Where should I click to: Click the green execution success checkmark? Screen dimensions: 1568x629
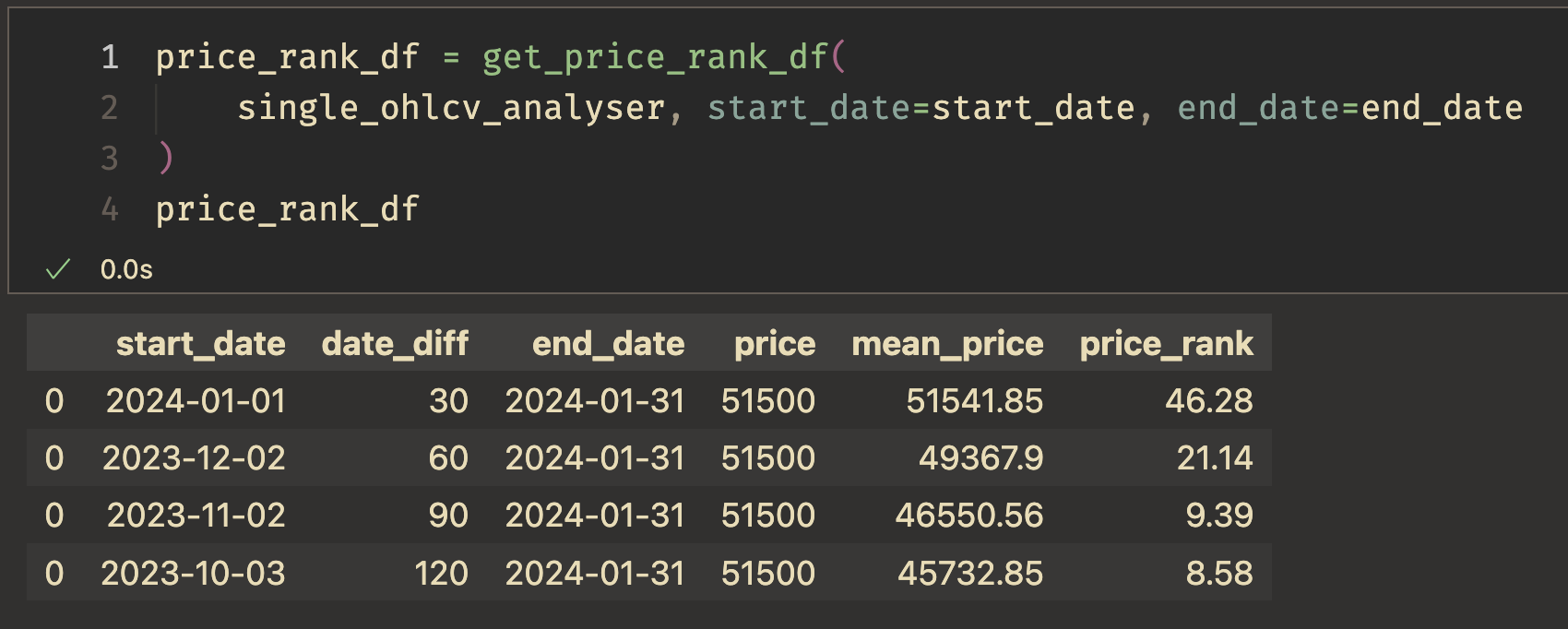tap(58, 269)
